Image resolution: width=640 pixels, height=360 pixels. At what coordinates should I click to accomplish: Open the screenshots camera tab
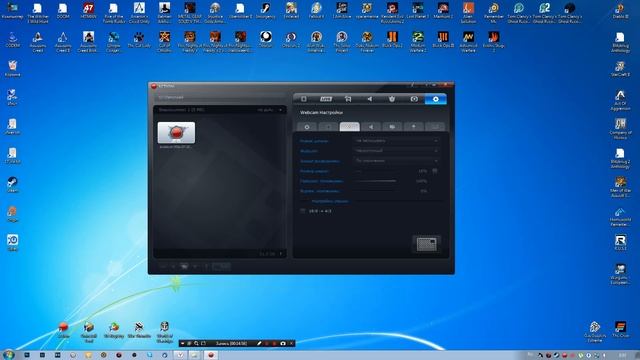pos(414,99)
